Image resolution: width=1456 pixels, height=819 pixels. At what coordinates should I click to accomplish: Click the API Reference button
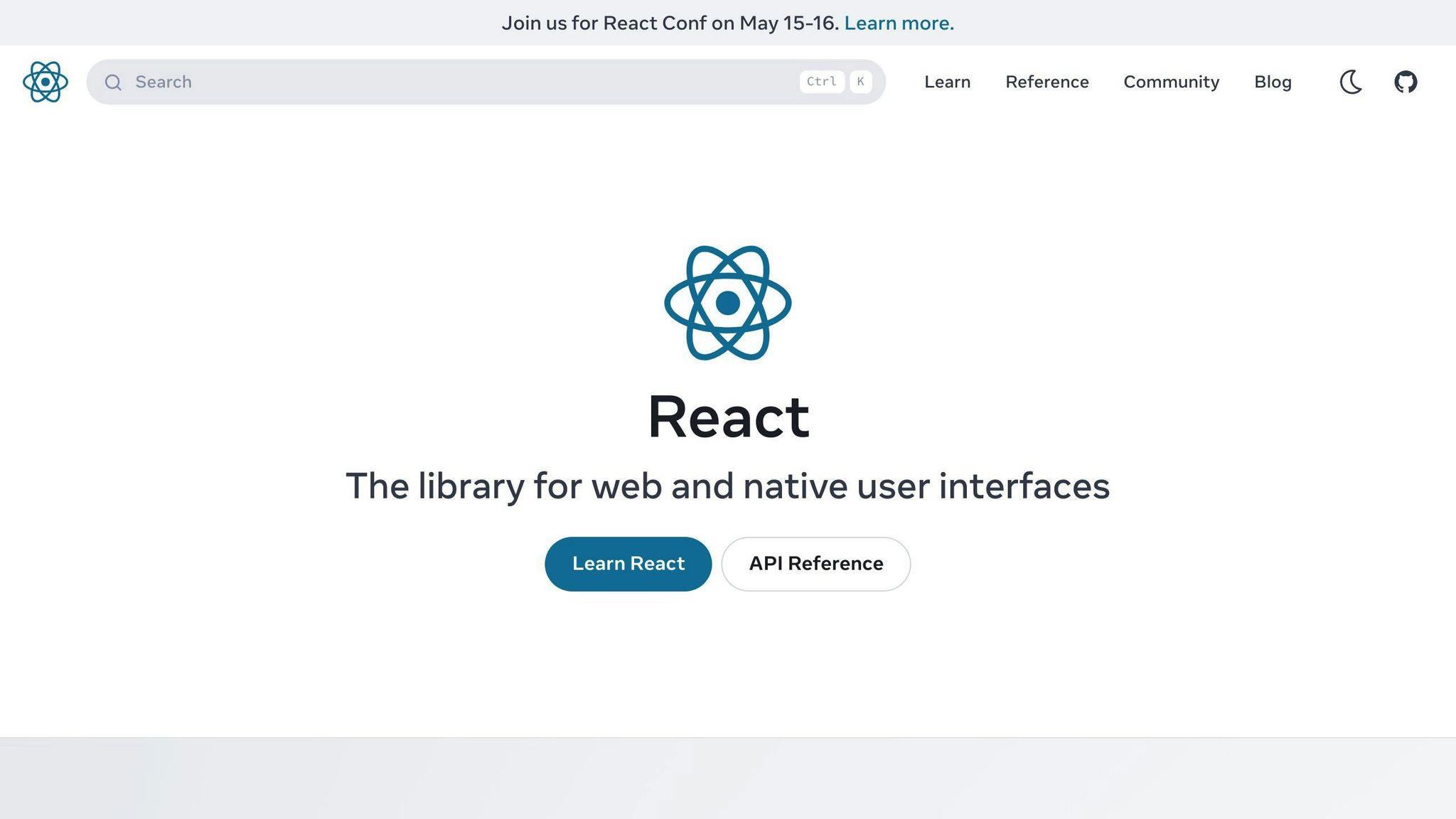point(815,563)
